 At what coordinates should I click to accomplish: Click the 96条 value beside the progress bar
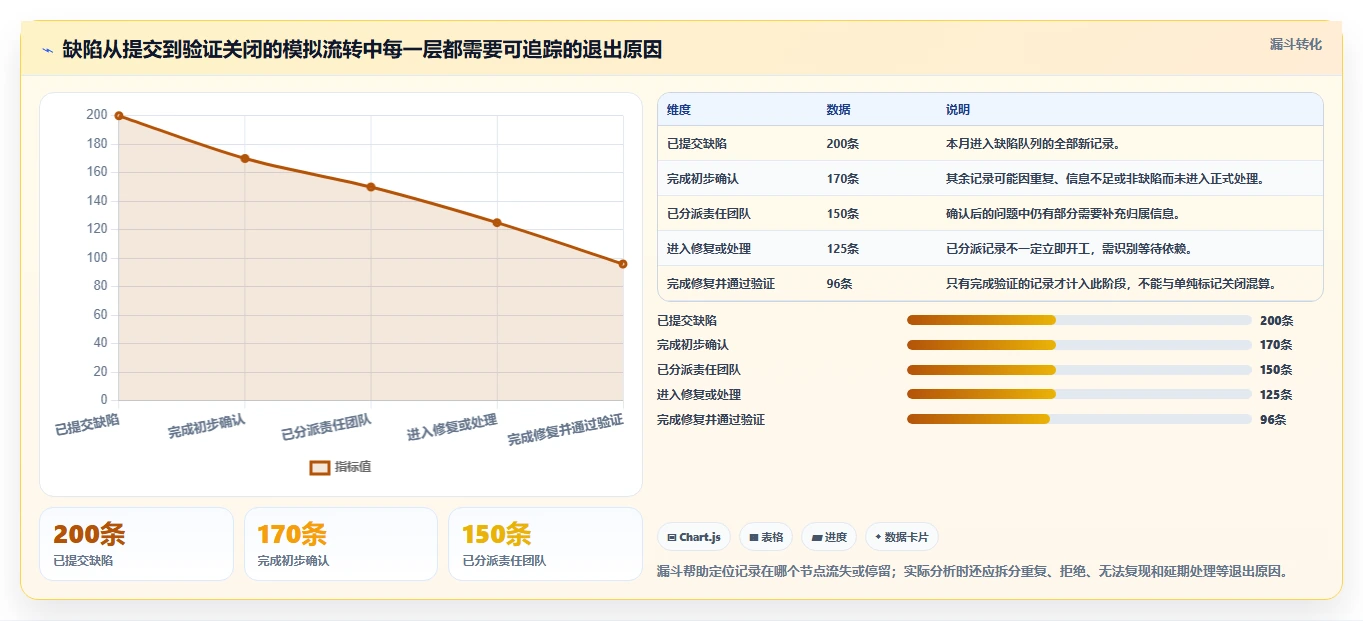1273,420
